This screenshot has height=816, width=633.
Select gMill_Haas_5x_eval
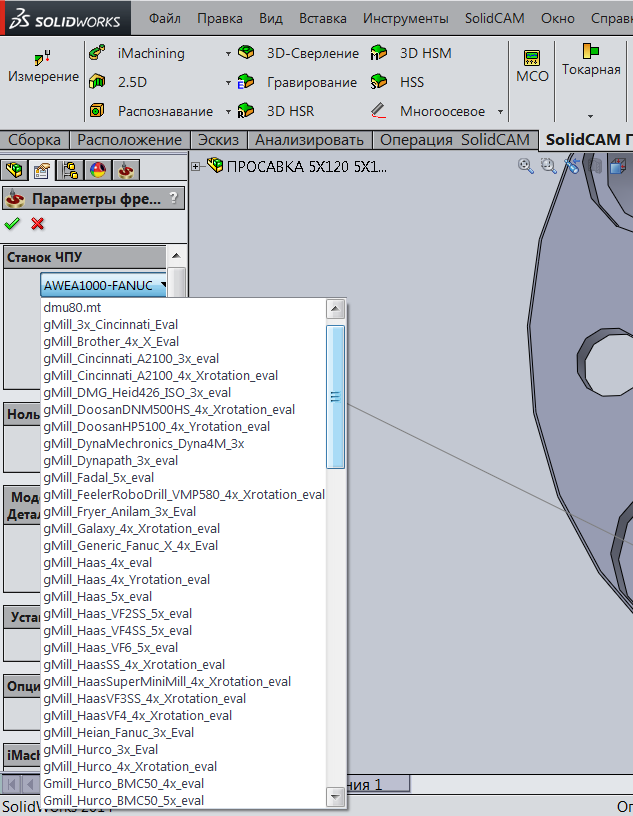pos(183,596)
